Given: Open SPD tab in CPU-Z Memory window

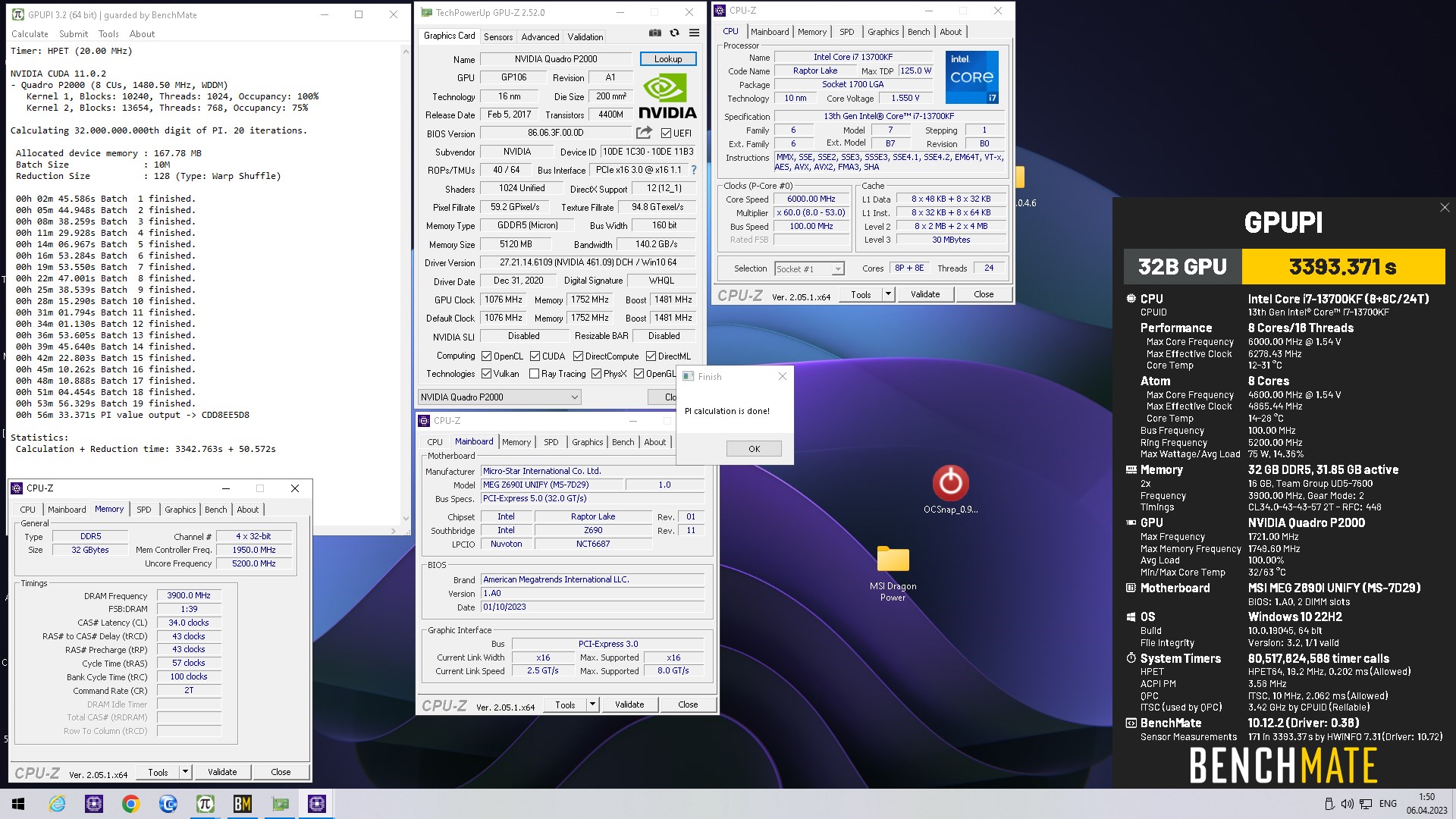Looking at the screenshot, I should pyautogui.click(x=144, y=510).
